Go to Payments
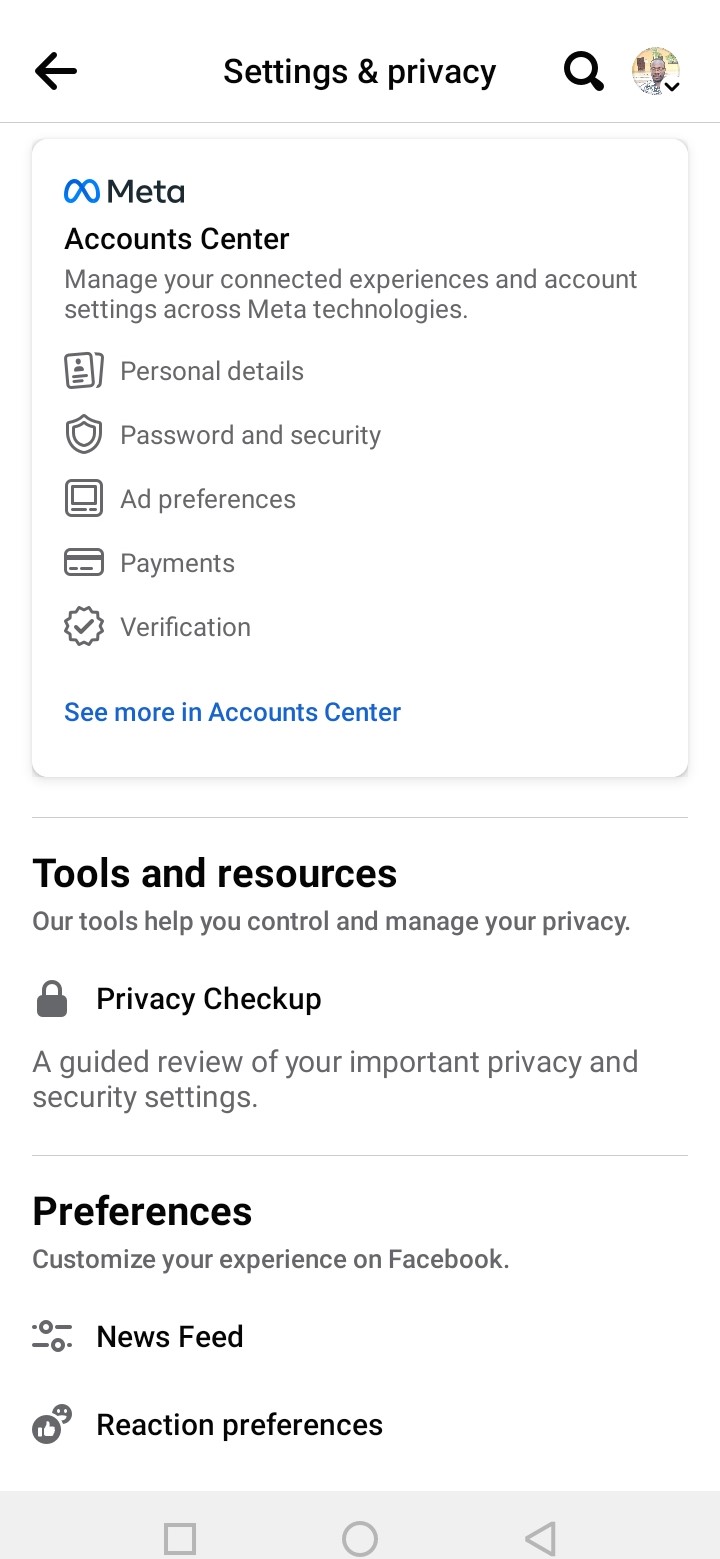This screenshot has width=720, height=1559. pos(178,563)
